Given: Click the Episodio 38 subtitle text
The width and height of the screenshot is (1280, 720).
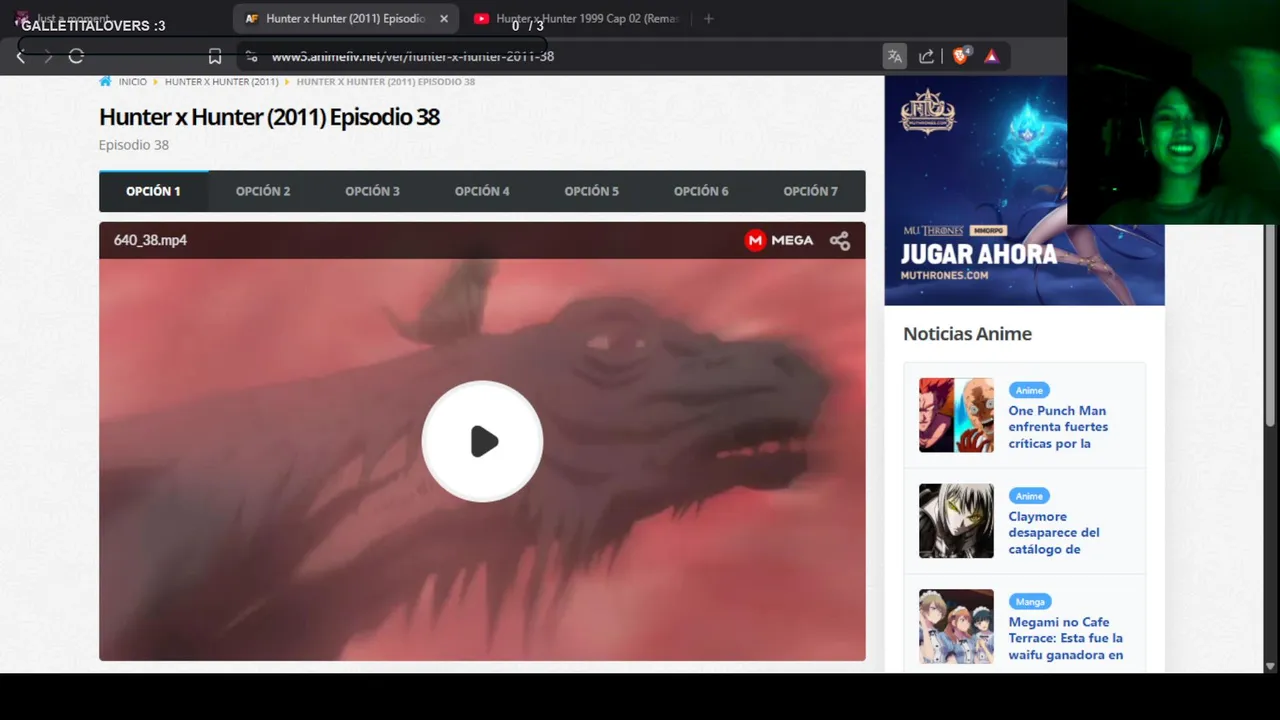Looking at the screenshot, I should coord(134,145).
